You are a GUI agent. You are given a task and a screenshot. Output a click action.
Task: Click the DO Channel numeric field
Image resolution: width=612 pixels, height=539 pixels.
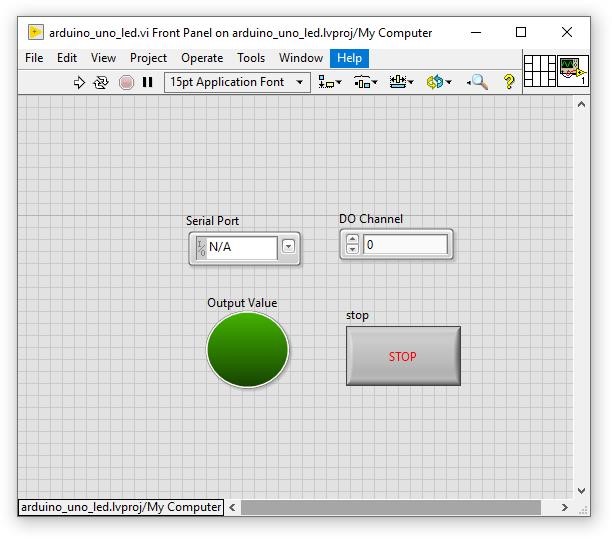405,244
